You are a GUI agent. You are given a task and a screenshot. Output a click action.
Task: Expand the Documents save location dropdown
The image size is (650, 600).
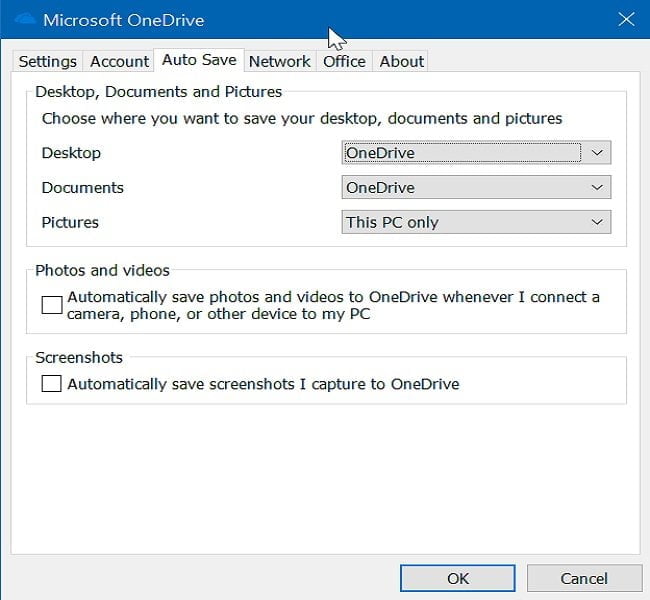[476, 187]
